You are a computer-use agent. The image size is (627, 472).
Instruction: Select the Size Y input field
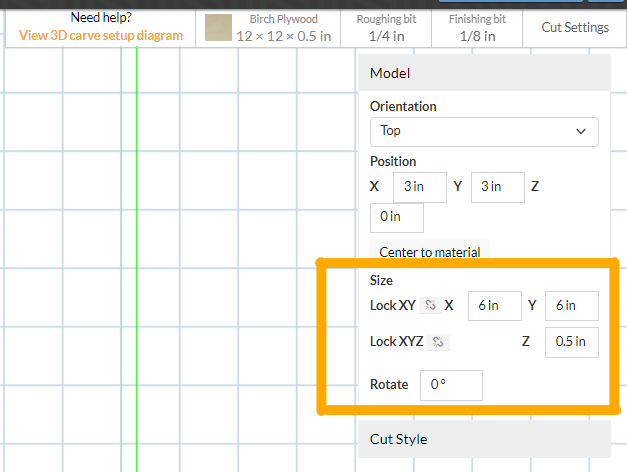coord(572,305)
